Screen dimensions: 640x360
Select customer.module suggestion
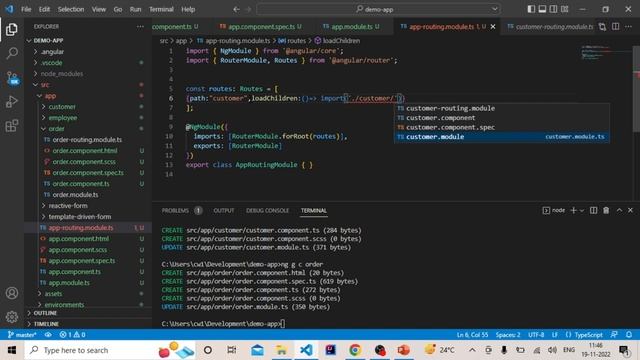(x=502, y=137)
